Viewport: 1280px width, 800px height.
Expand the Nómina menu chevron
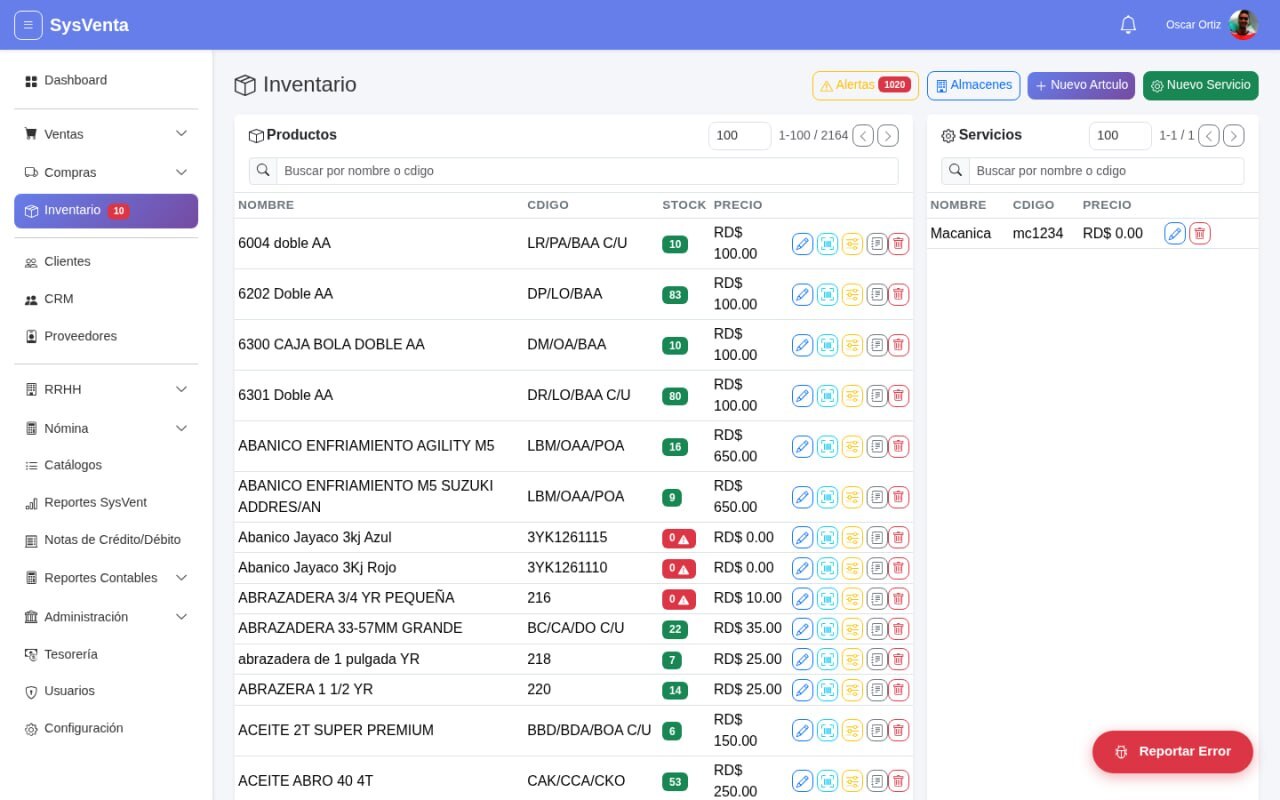[181, 428]
